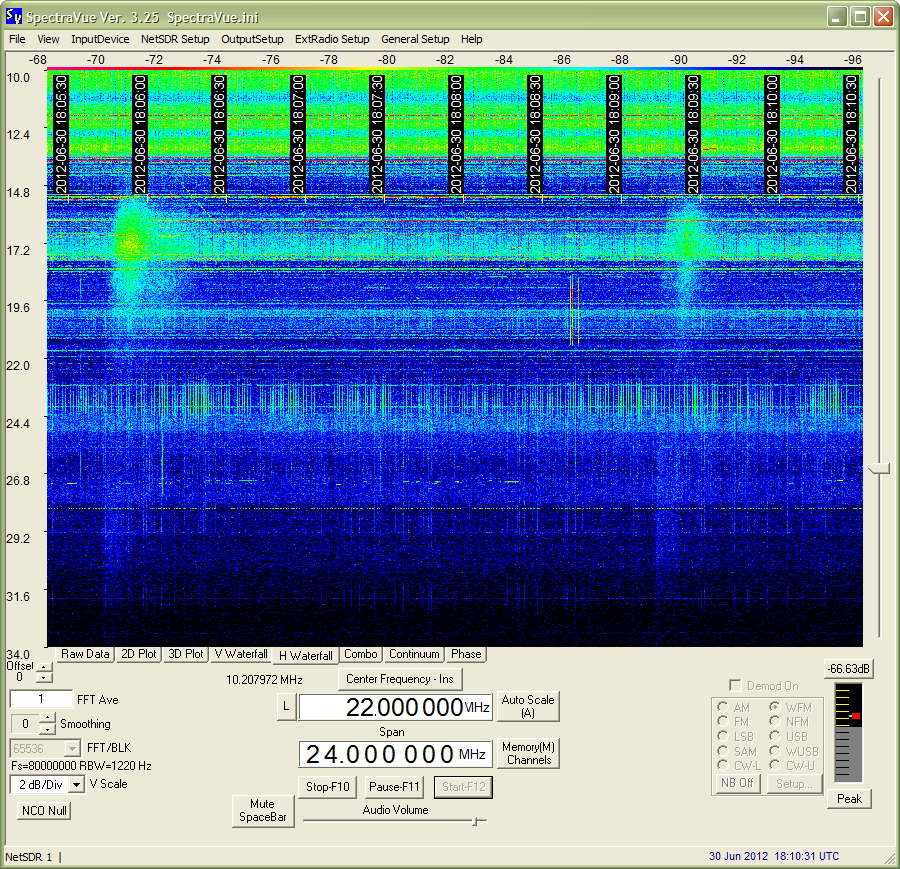Click the Stop-F10 button
Screen dimensions: 900x869
click(327, 787)
